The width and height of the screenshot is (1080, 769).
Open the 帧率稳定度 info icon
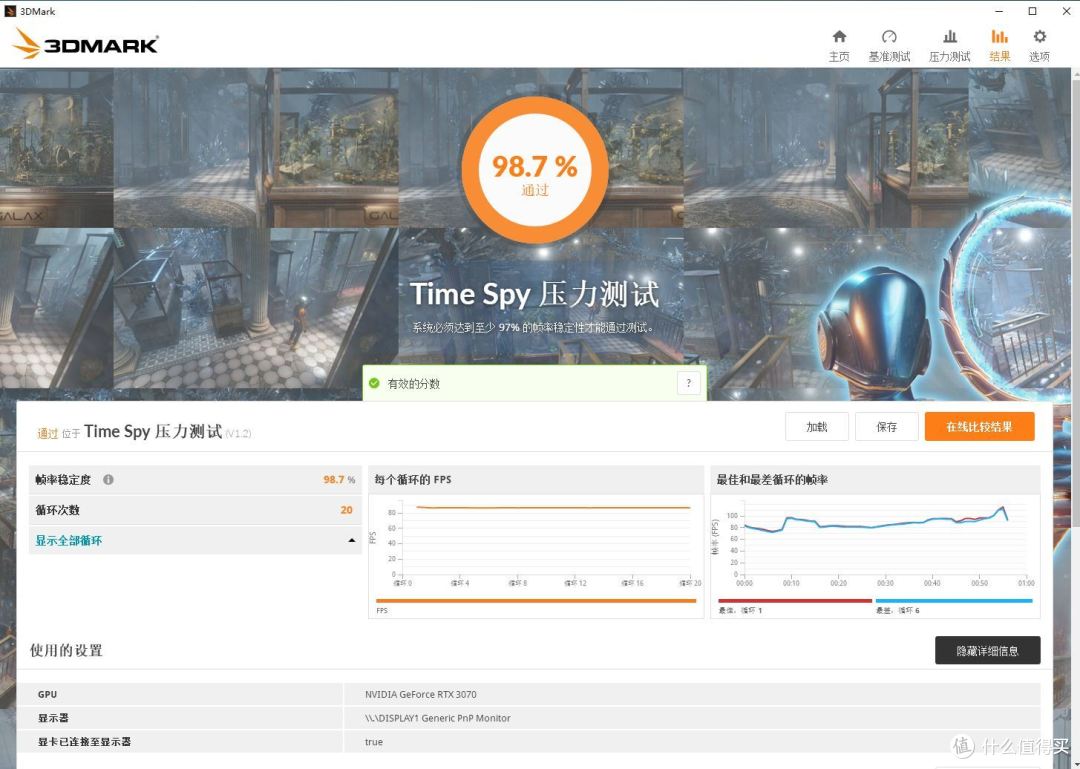pyautogui.click(x=108, y=479)
